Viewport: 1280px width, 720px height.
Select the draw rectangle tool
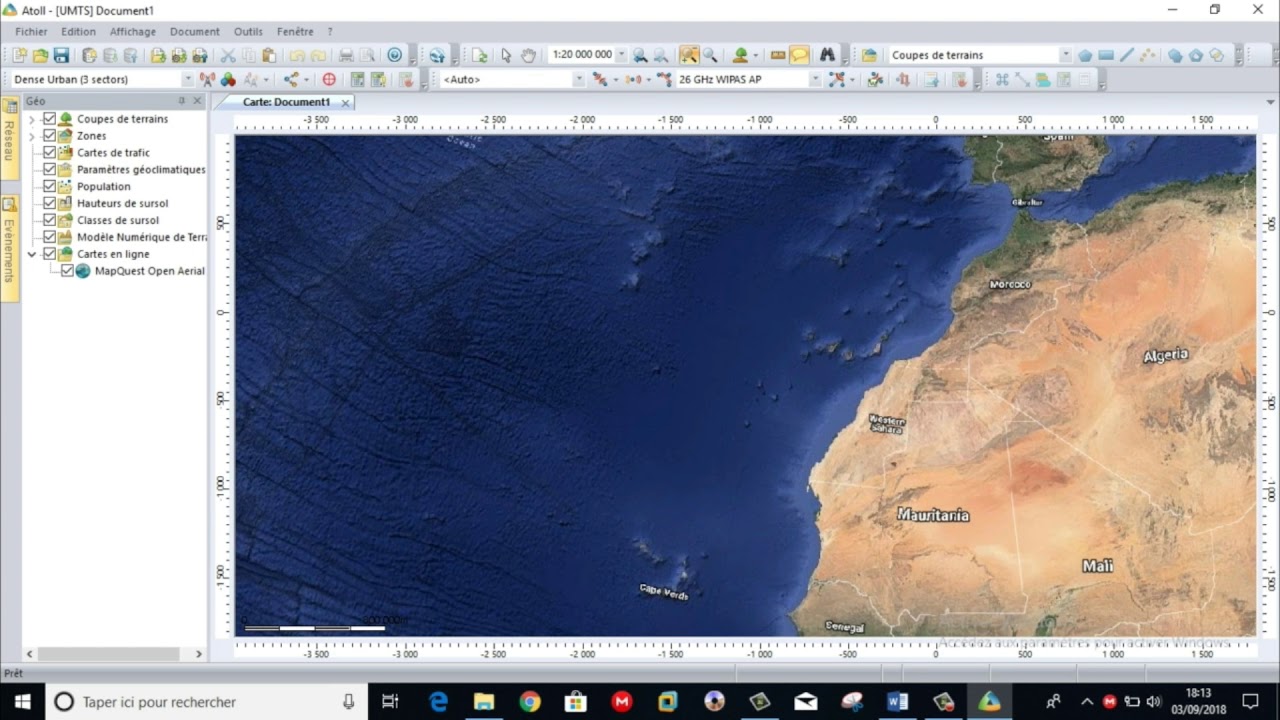pos(1106,55)
